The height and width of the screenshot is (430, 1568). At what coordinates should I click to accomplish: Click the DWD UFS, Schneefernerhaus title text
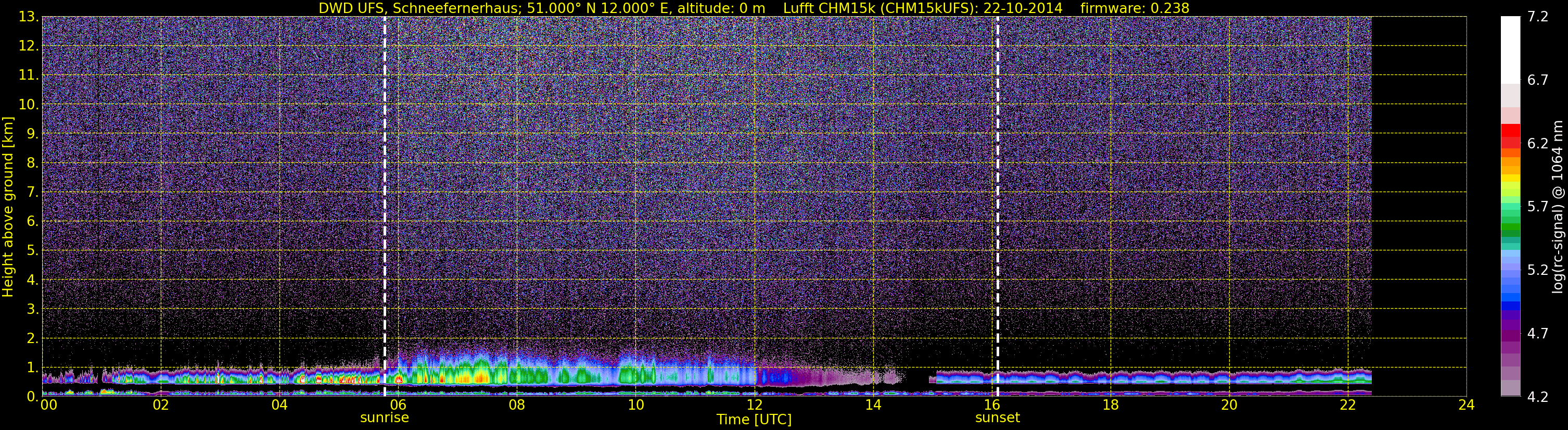tap(419, 8)
